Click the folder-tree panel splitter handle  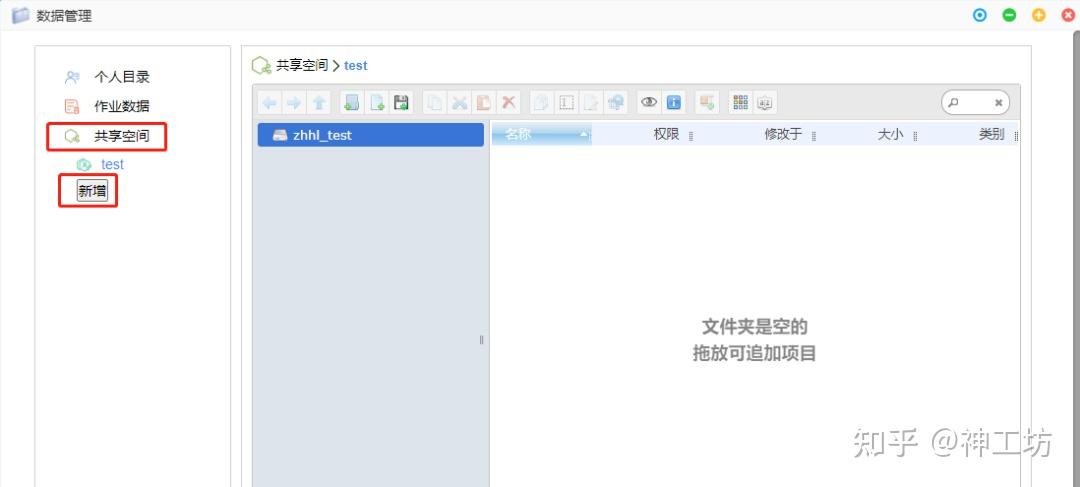481,340
